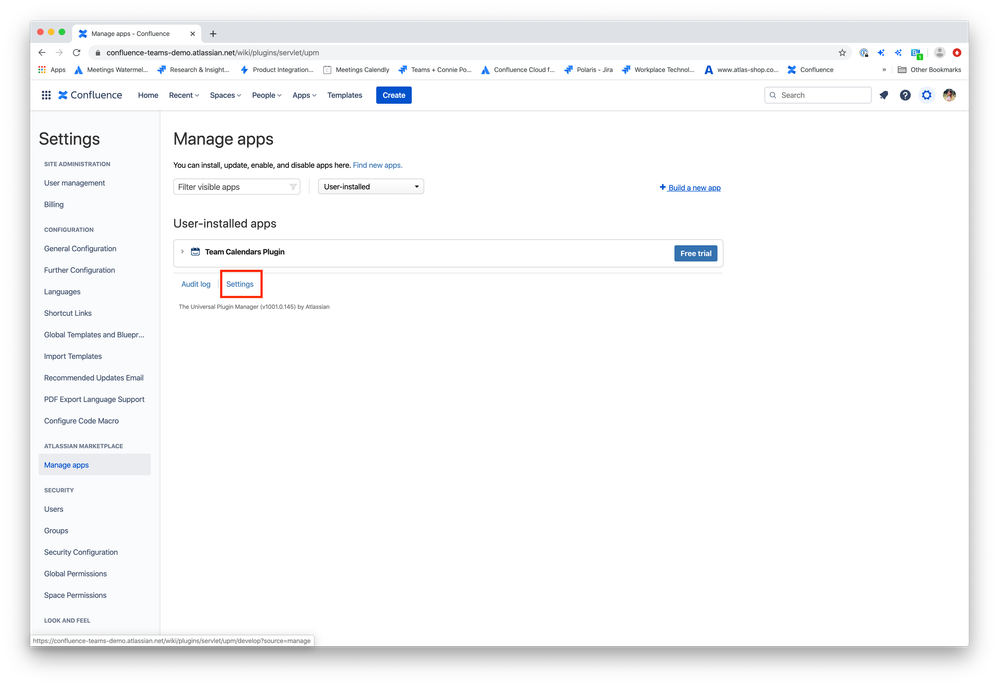Open the People dropdown menu
999x686 pixels.
coord(266,96)
